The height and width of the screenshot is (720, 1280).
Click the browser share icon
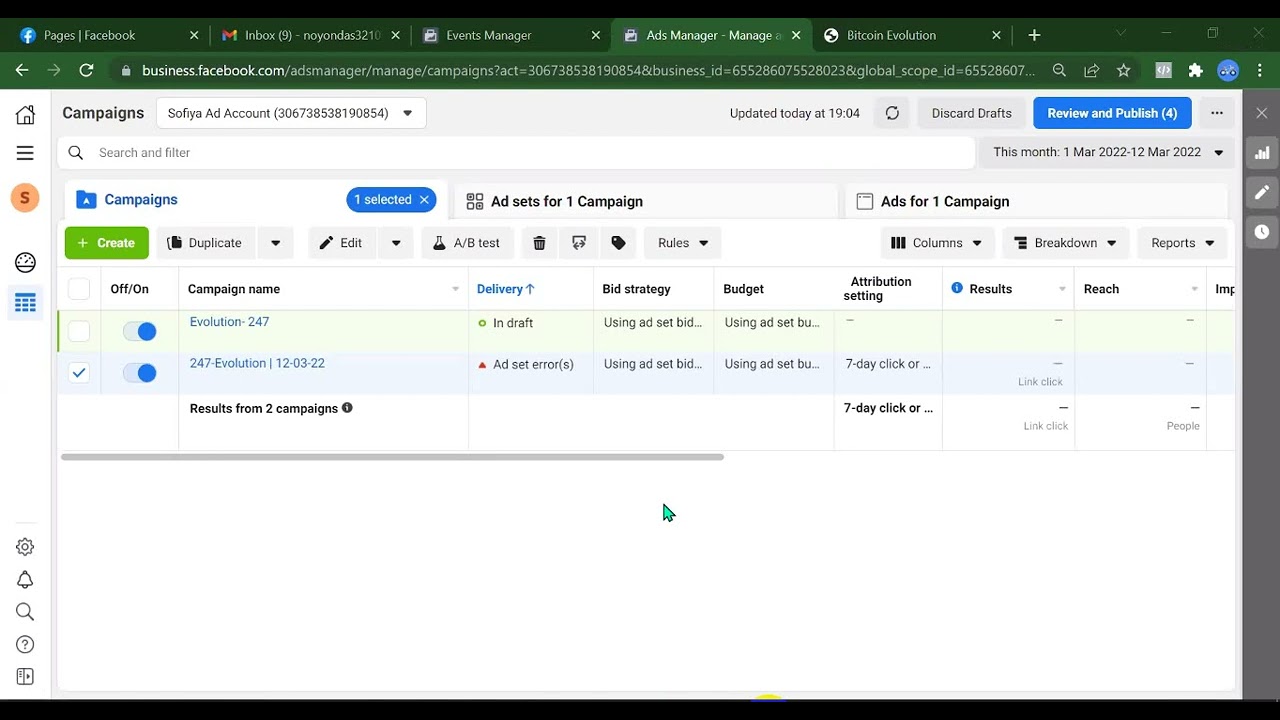point(1091,70)
